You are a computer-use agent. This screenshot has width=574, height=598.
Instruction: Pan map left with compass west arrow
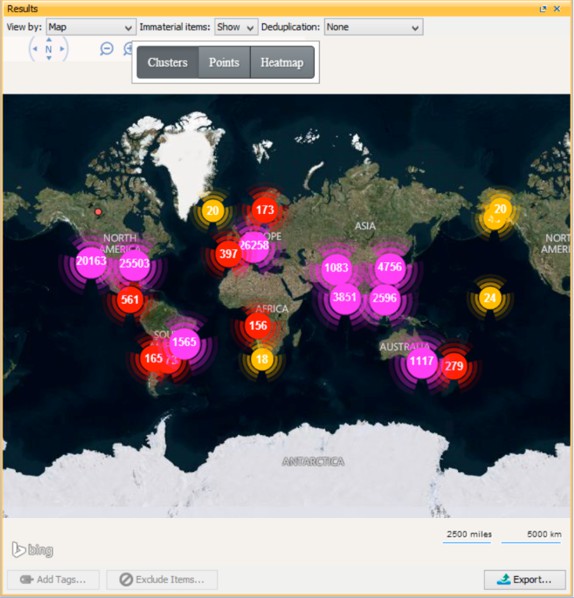click(x=35, y=49)
